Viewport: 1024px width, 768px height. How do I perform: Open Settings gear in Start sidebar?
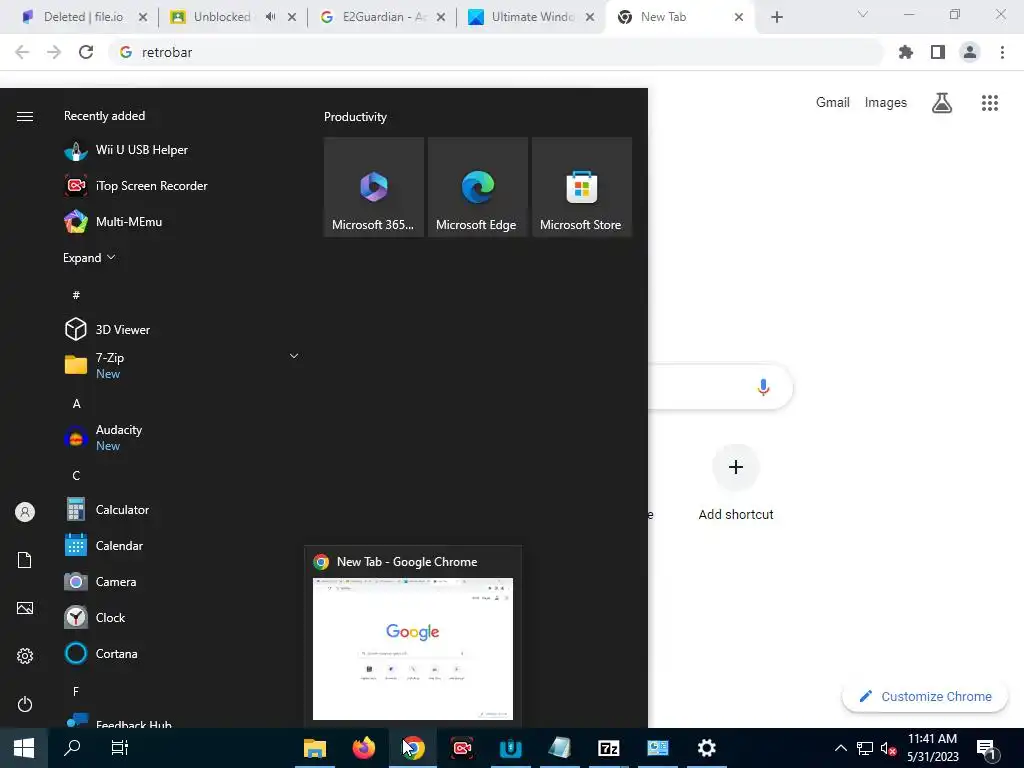25,656
